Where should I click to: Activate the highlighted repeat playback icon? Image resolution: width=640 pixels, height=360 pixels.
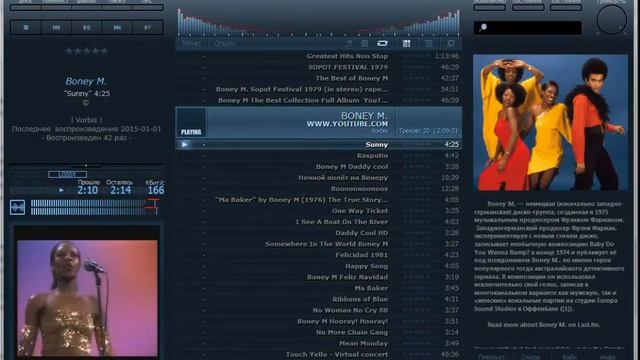pyautogui.click(x=382, y=43)
